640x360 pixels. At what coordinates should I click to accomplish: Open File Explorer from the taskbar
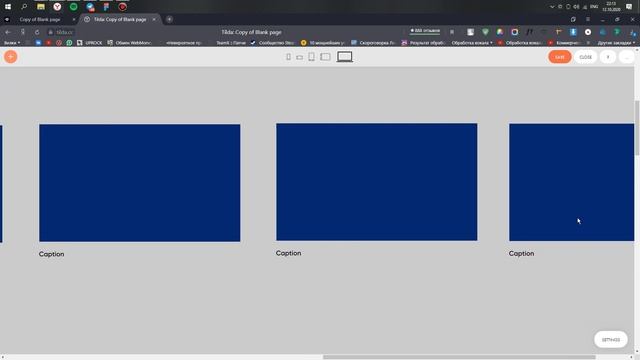[41, 7]
